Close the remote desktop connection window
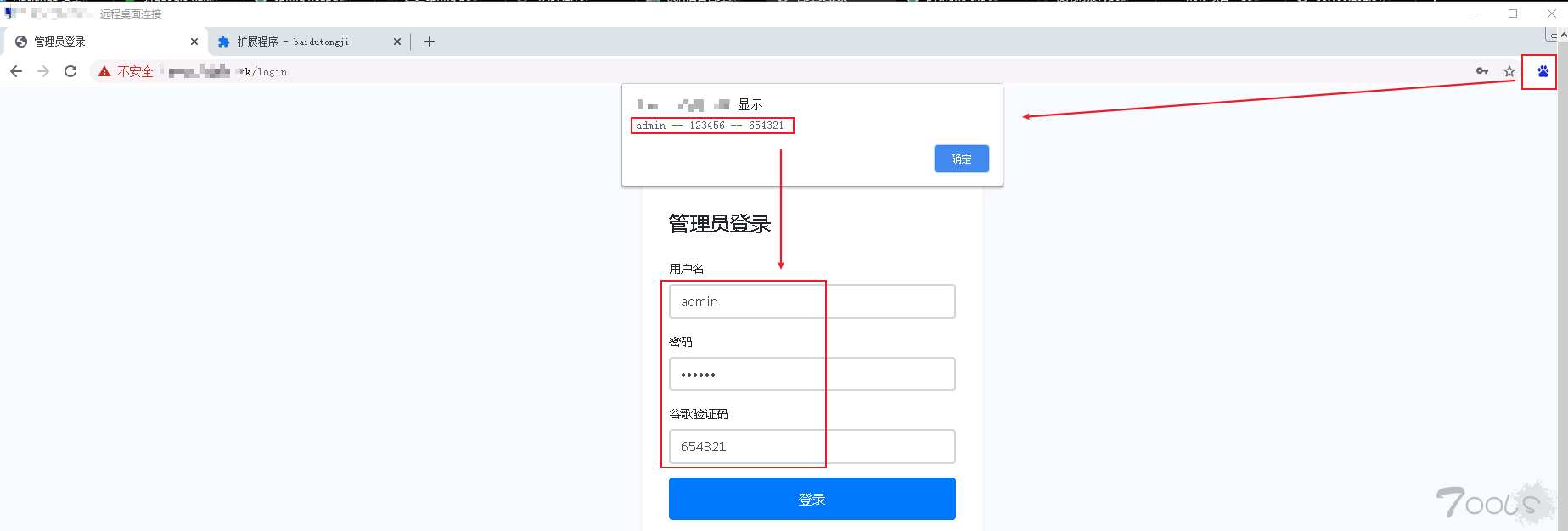The image size is (1568, 531). click(1552, 14)
